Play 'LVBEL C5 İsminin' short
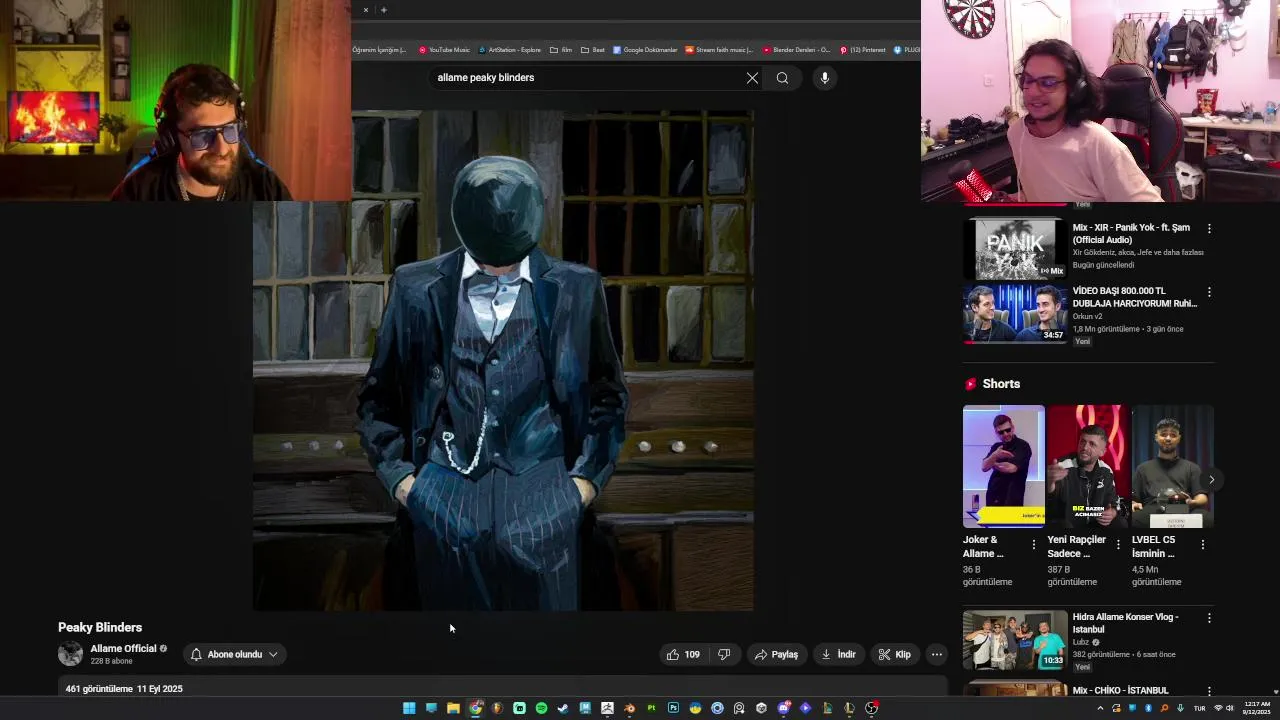The width and height of the screenshot is (1280, 720). (1172, 466)
